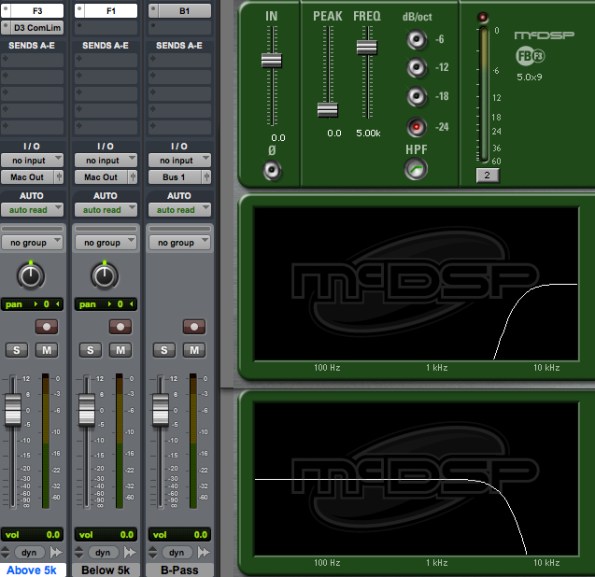Open no group selector on B-Pass

click(179, 242)
